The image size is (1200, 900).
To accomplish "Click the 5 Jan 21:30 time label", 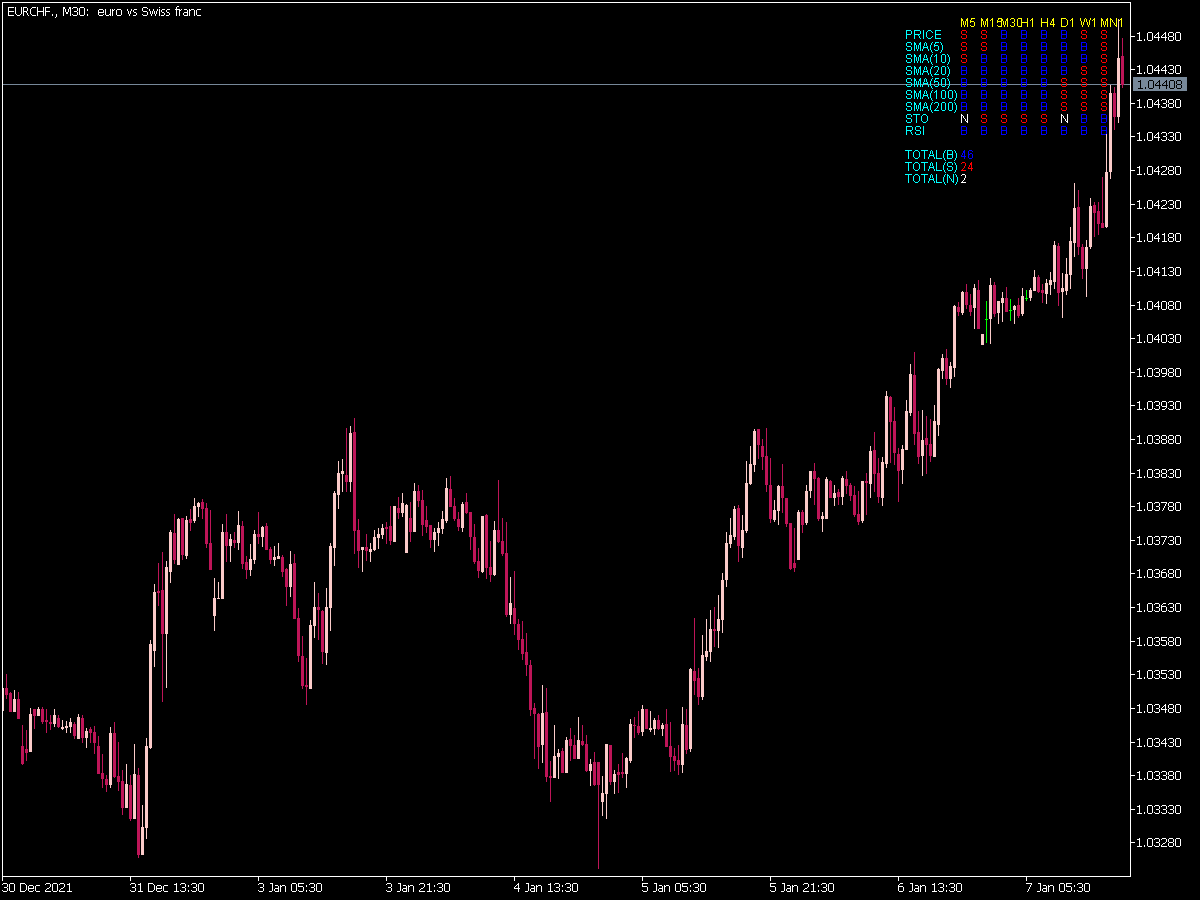I will click(x=802, y=887).
